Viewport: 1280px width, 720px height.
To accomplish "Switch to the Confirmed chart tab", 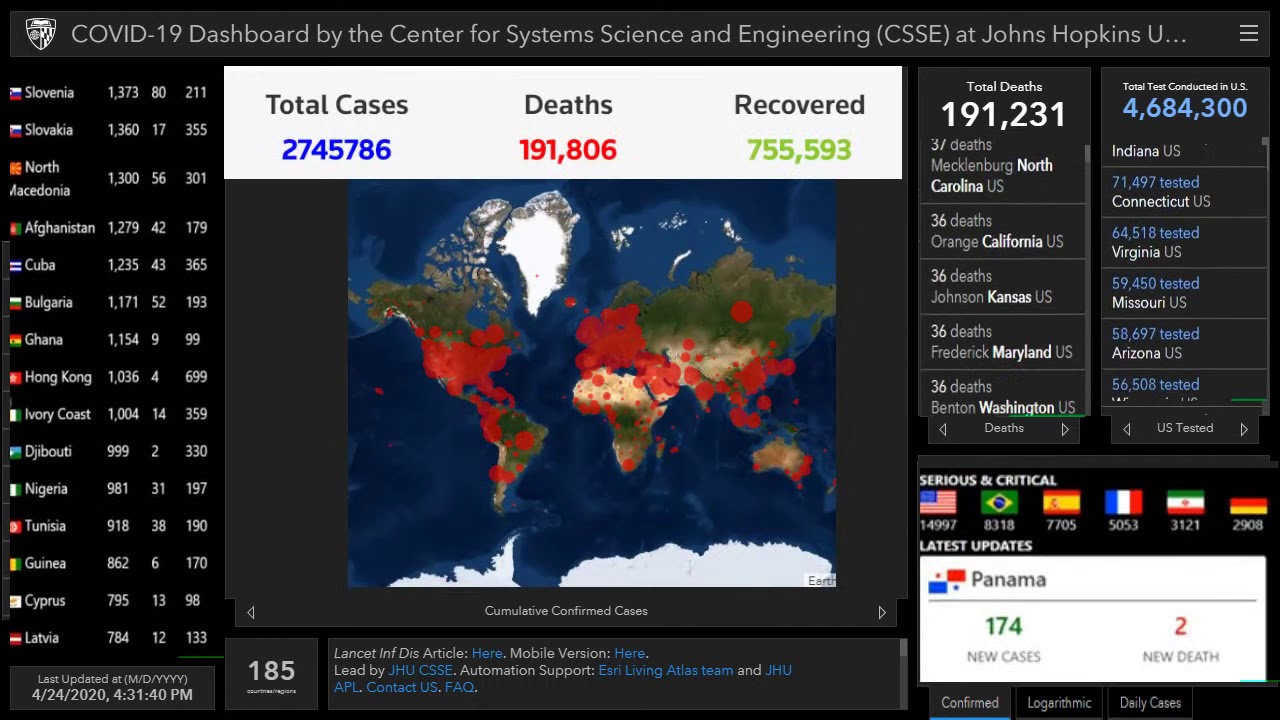I will point(969,703).
